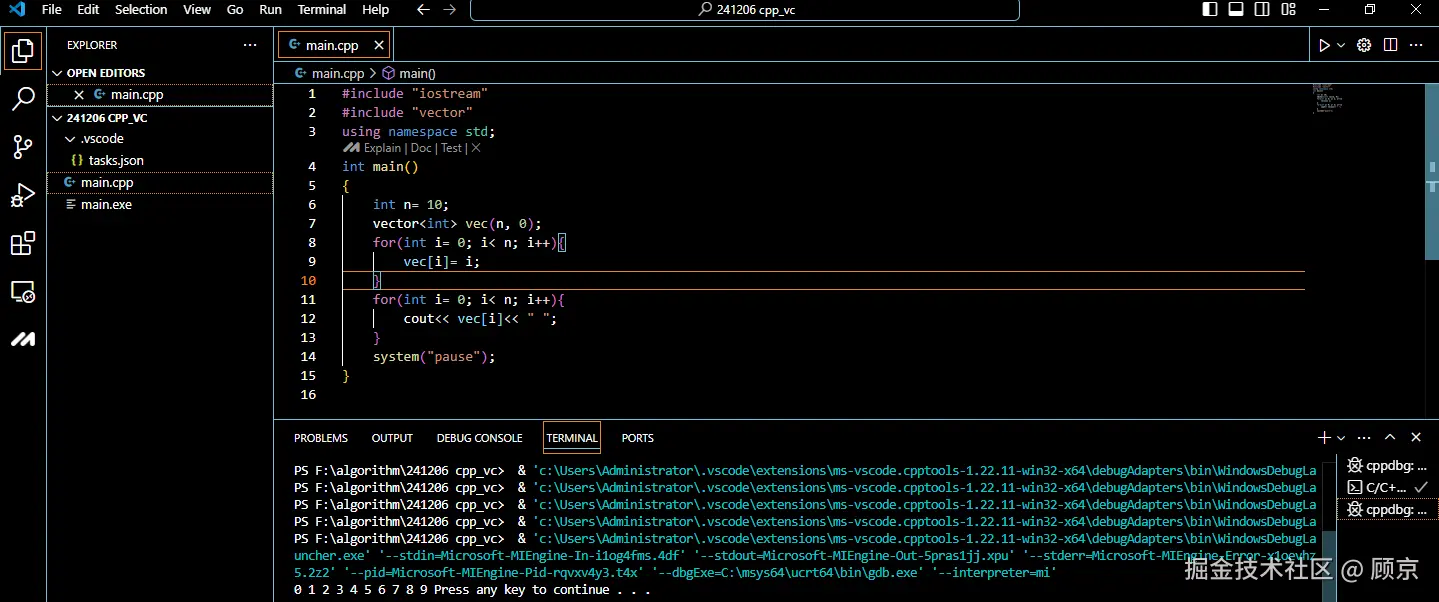1439x602 pixels.
Task: Open the Run menu
Action: coord(270,10)
